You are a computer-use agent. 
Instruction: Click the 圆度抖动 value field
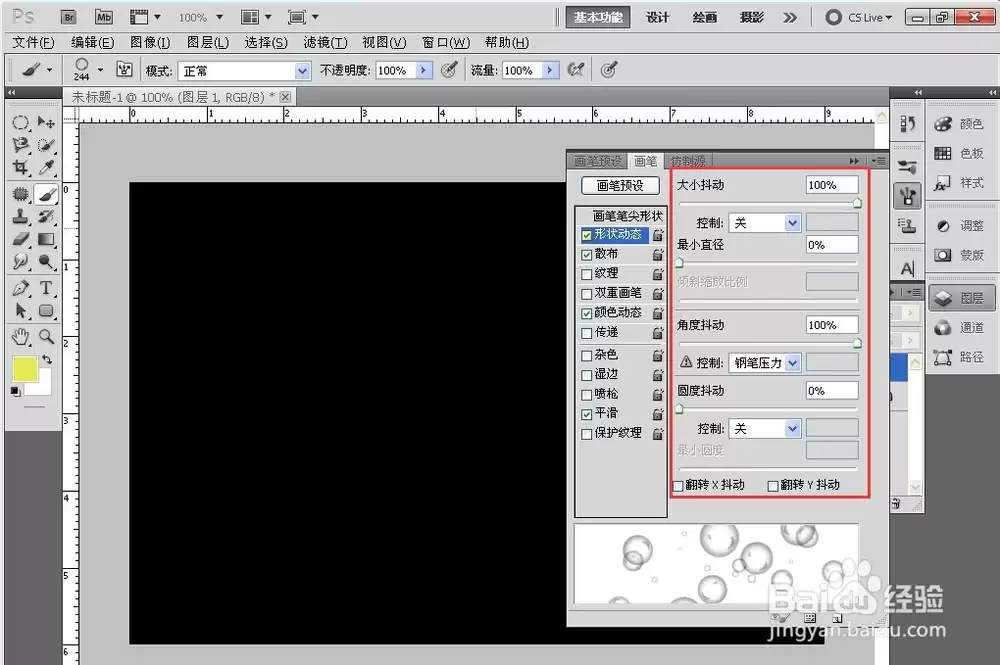coord(832,391)
